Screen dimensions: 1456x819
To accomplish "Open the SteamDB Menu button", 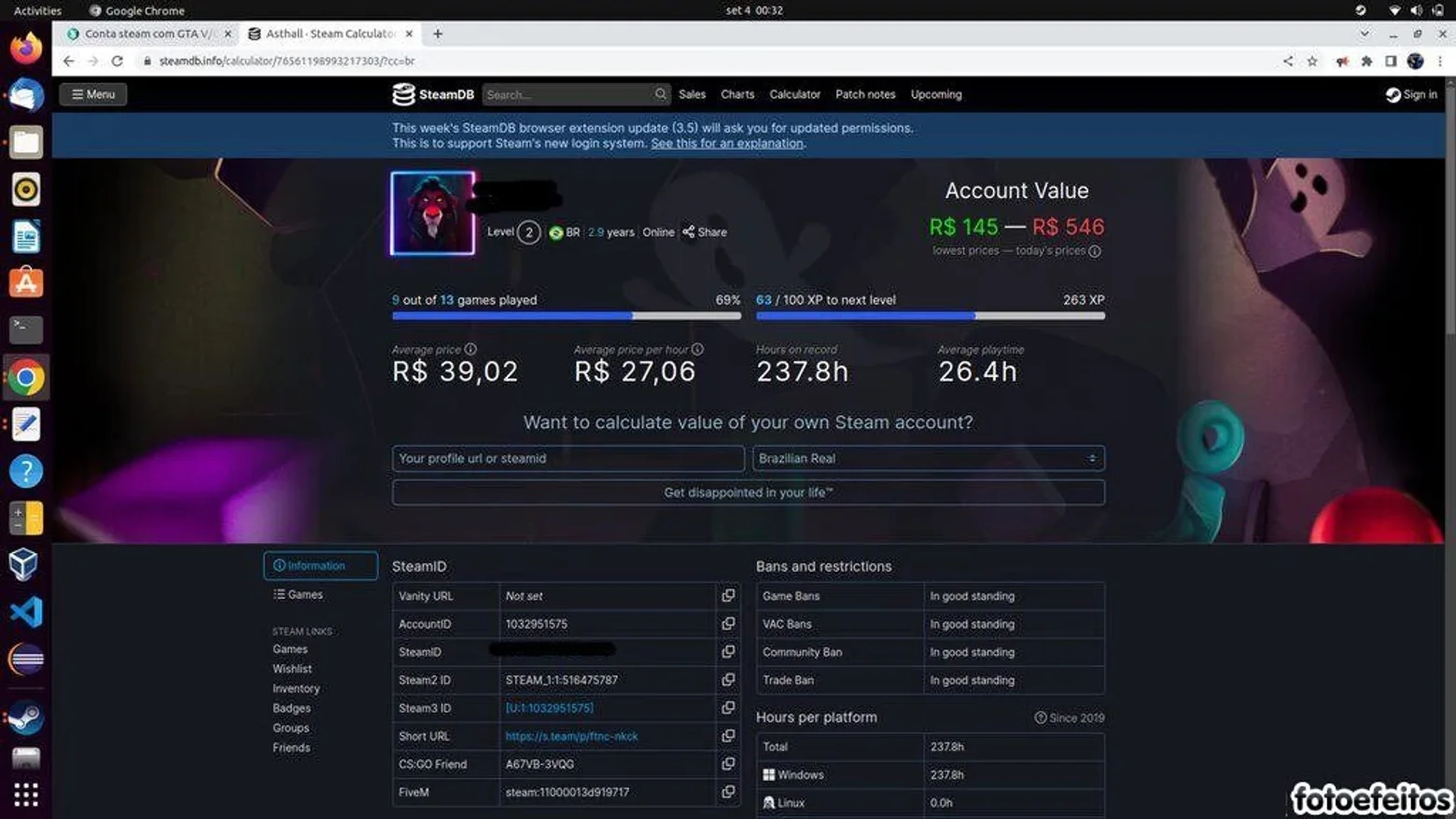I will tap(93, 94).
